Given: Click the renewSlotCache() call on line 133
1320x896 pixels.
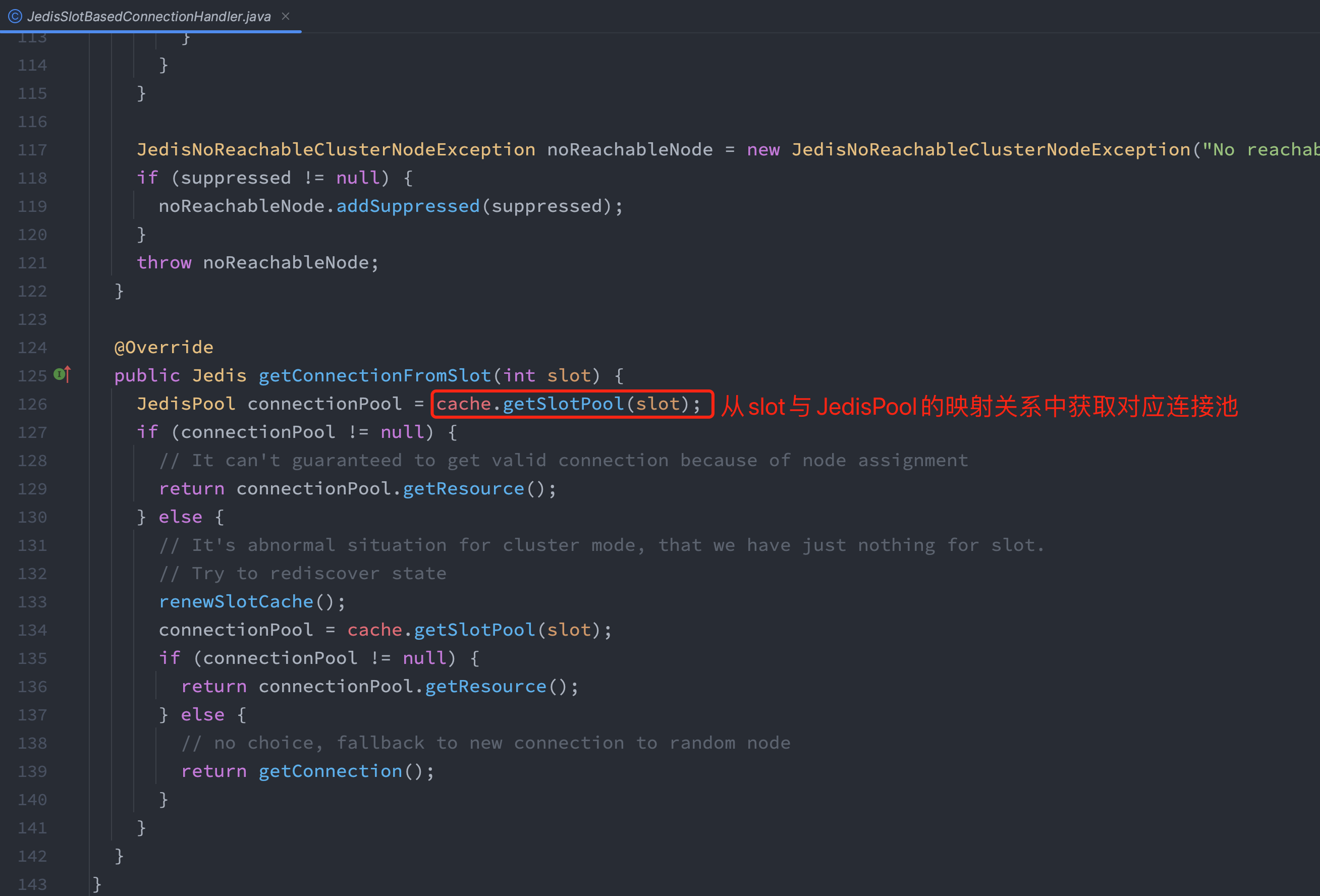Looking at the screenshot, I should click(x=236, y=602).
